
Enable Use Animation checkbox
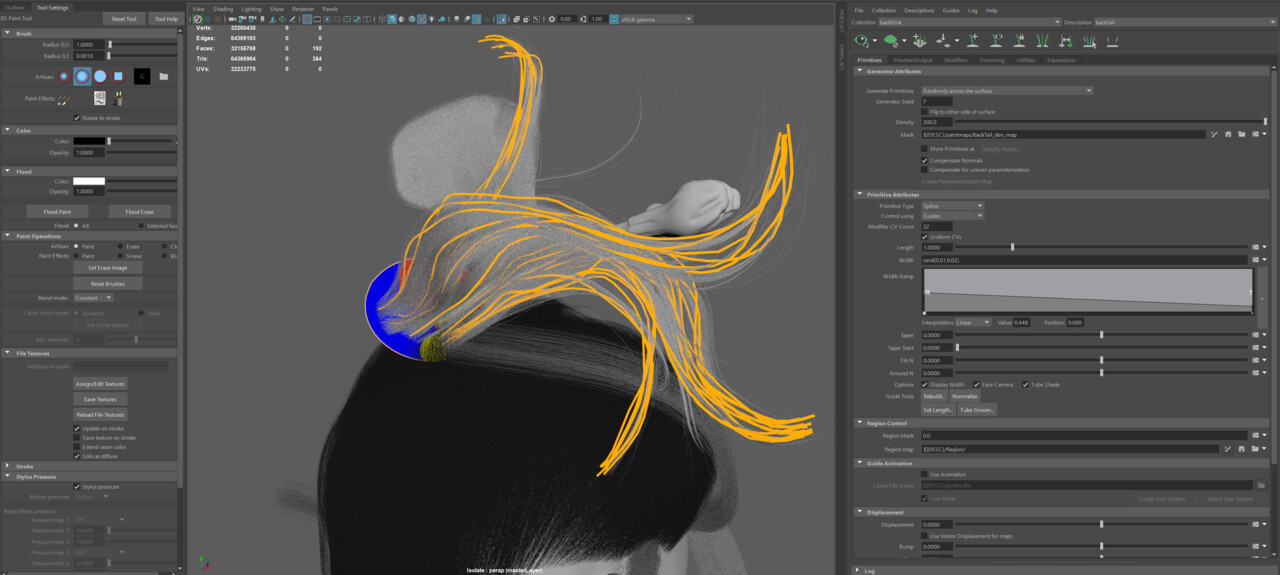[x=924, y=474]
